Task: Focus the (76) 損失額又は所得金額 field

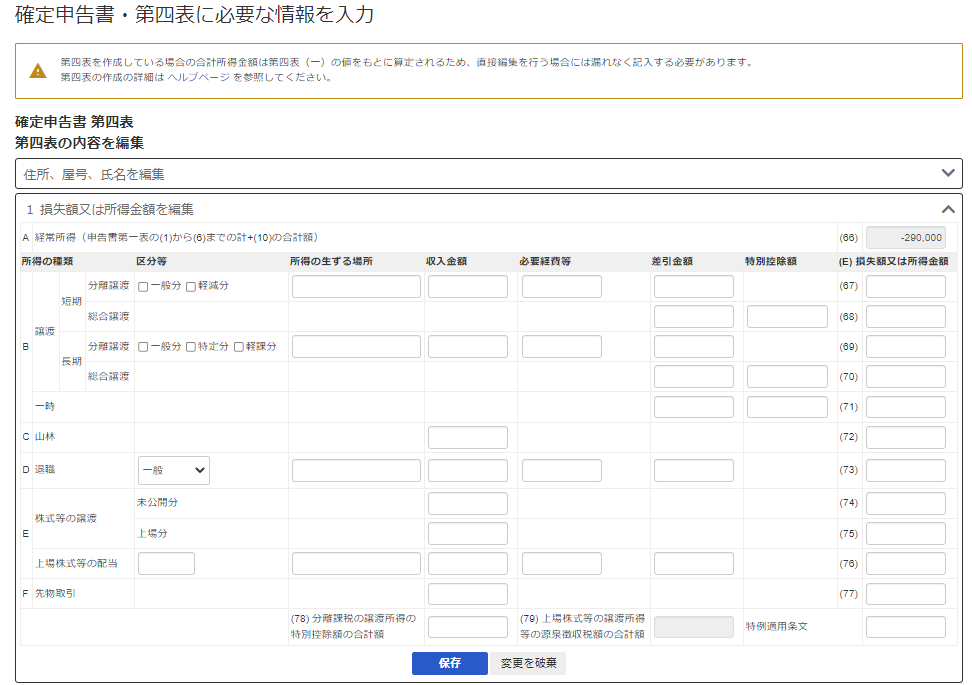Action: coord(906,563)
